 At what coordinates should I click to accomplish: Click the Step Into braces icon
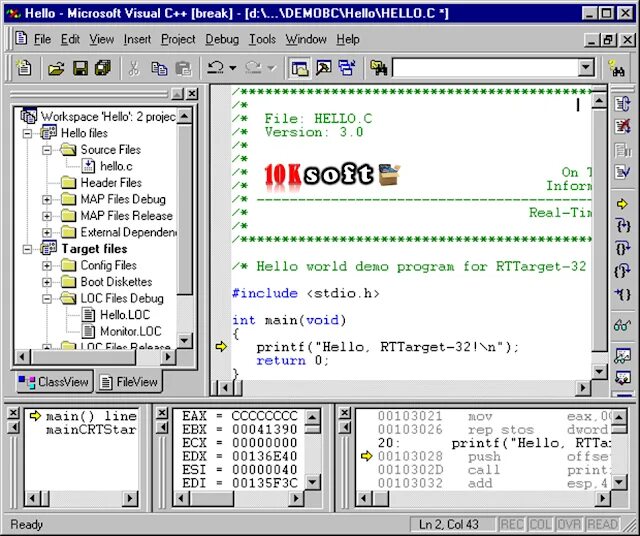point(622,225)
